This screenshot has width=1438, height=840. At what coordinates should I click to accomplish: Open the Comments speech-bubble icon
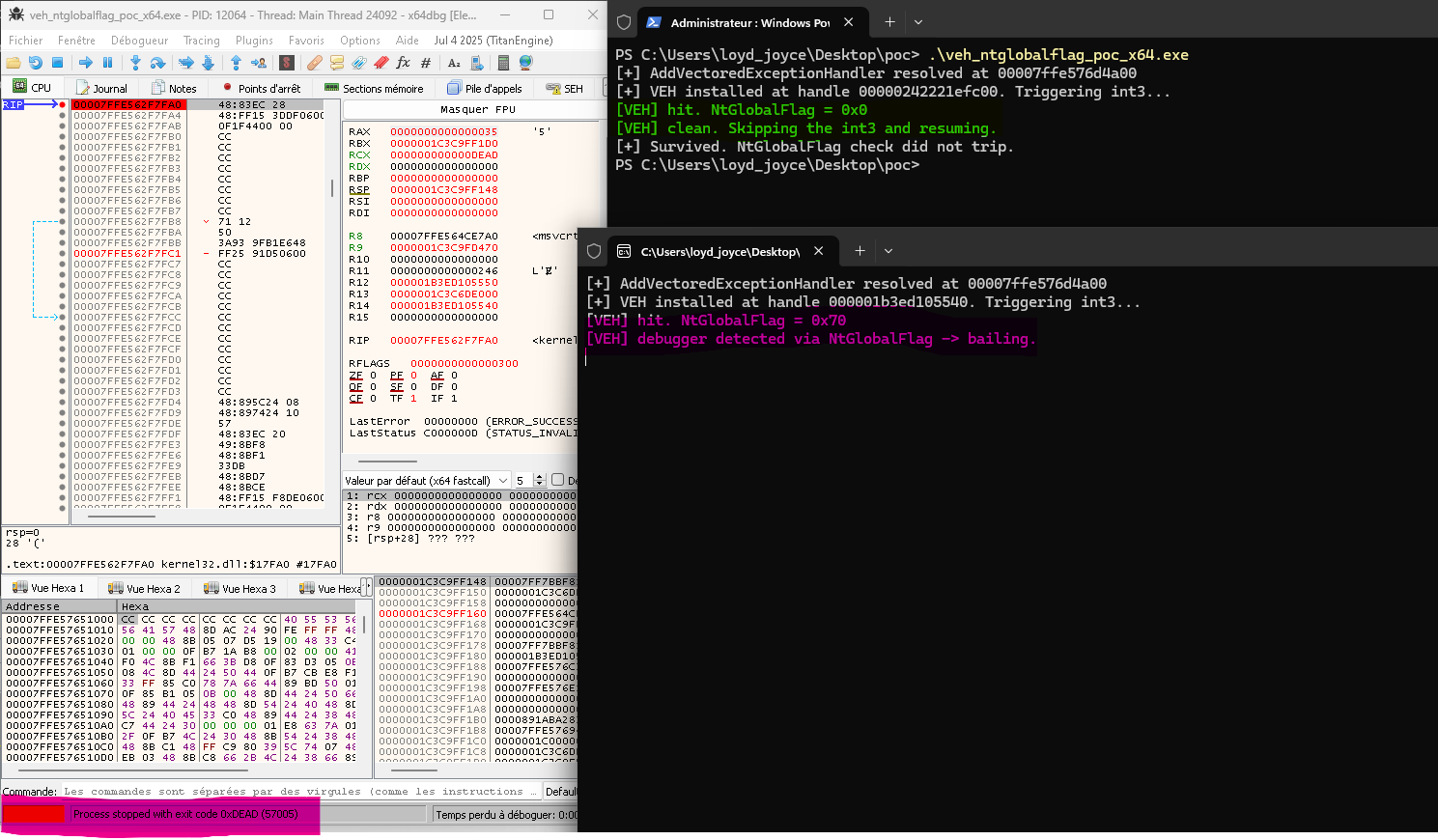point(337,63)
